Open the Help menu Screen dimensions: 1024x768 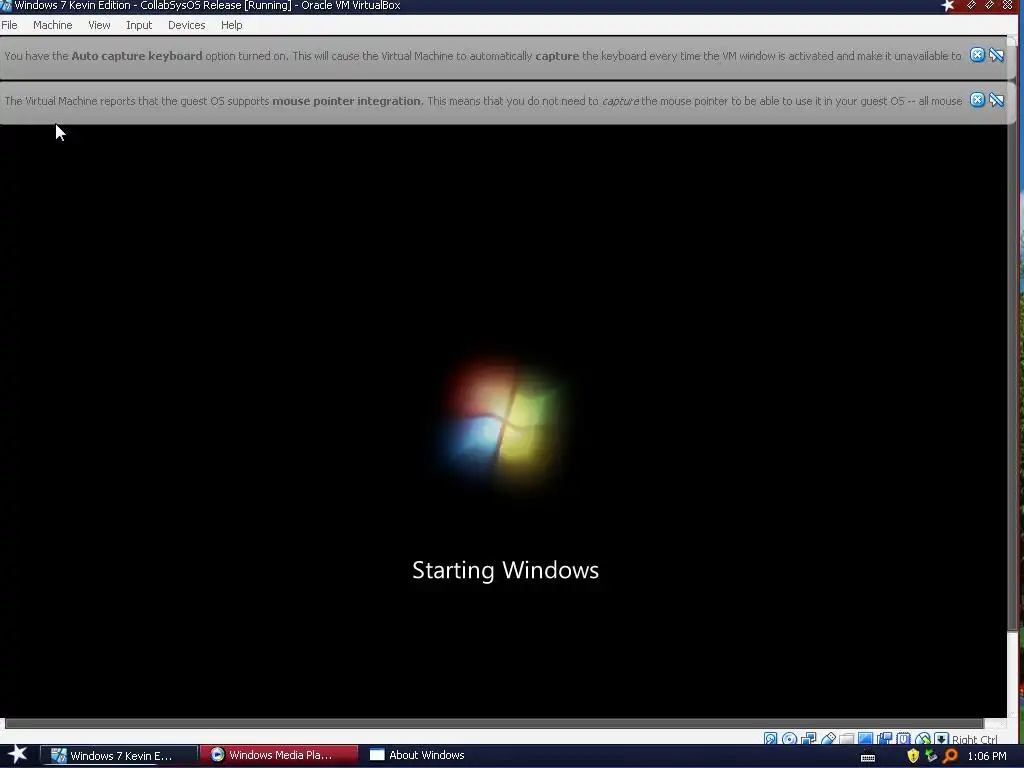(x=231, y=25)
